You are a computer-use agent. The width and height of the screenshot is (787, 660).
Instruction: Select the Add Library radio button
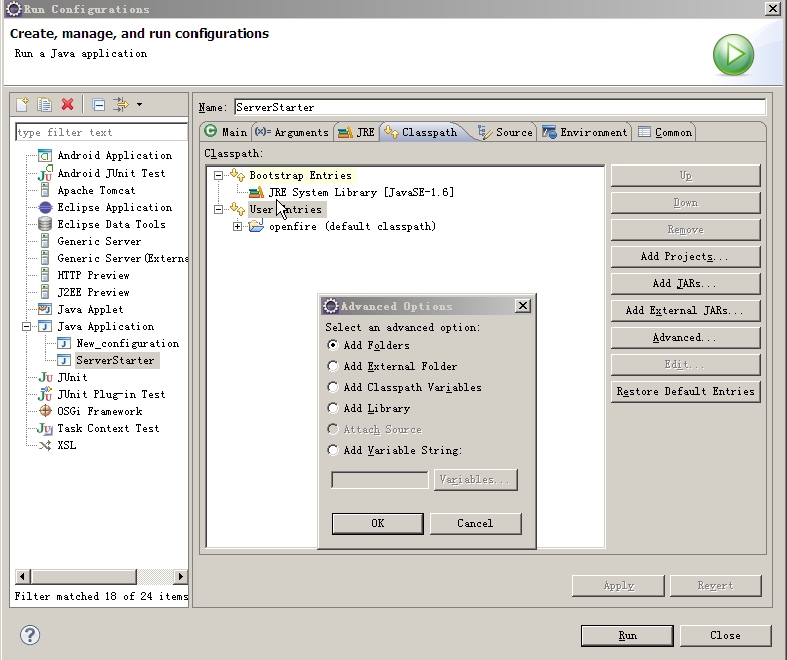coord(333,408)
